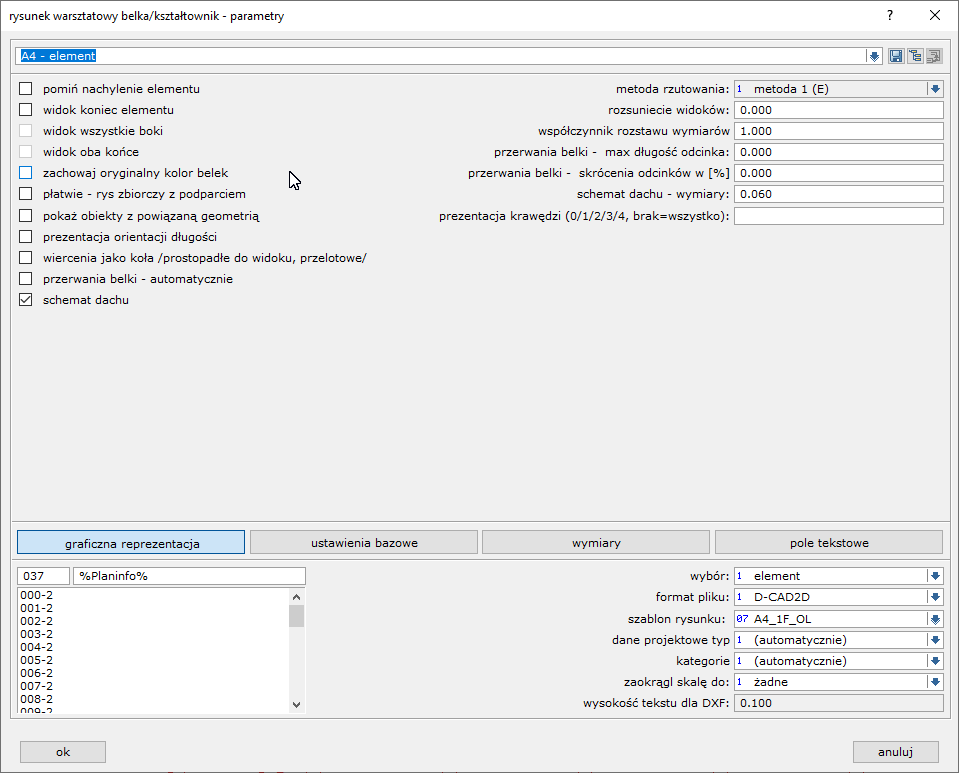Check 'przerwania belki - automatycznie' option

click(x=26, y=279)
